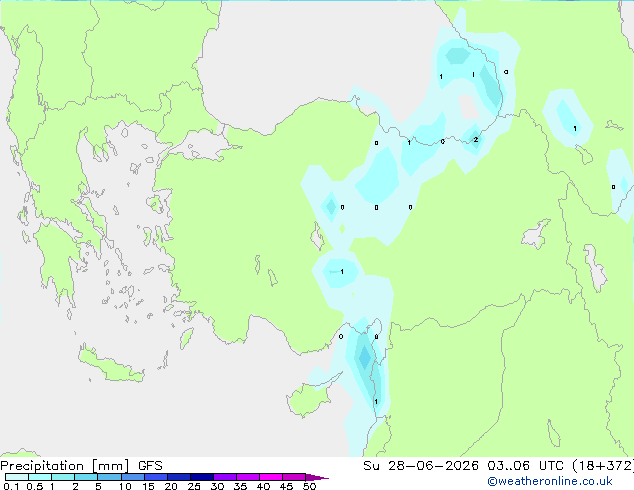The width and height of the screenshot is (634, 490).
Task: Click the 'GFS' model label
Action: pos(150,466)
